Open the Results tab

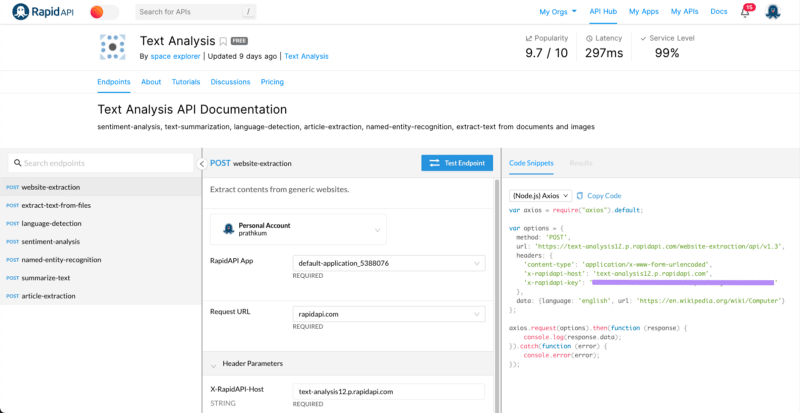[x=581, y=163]
